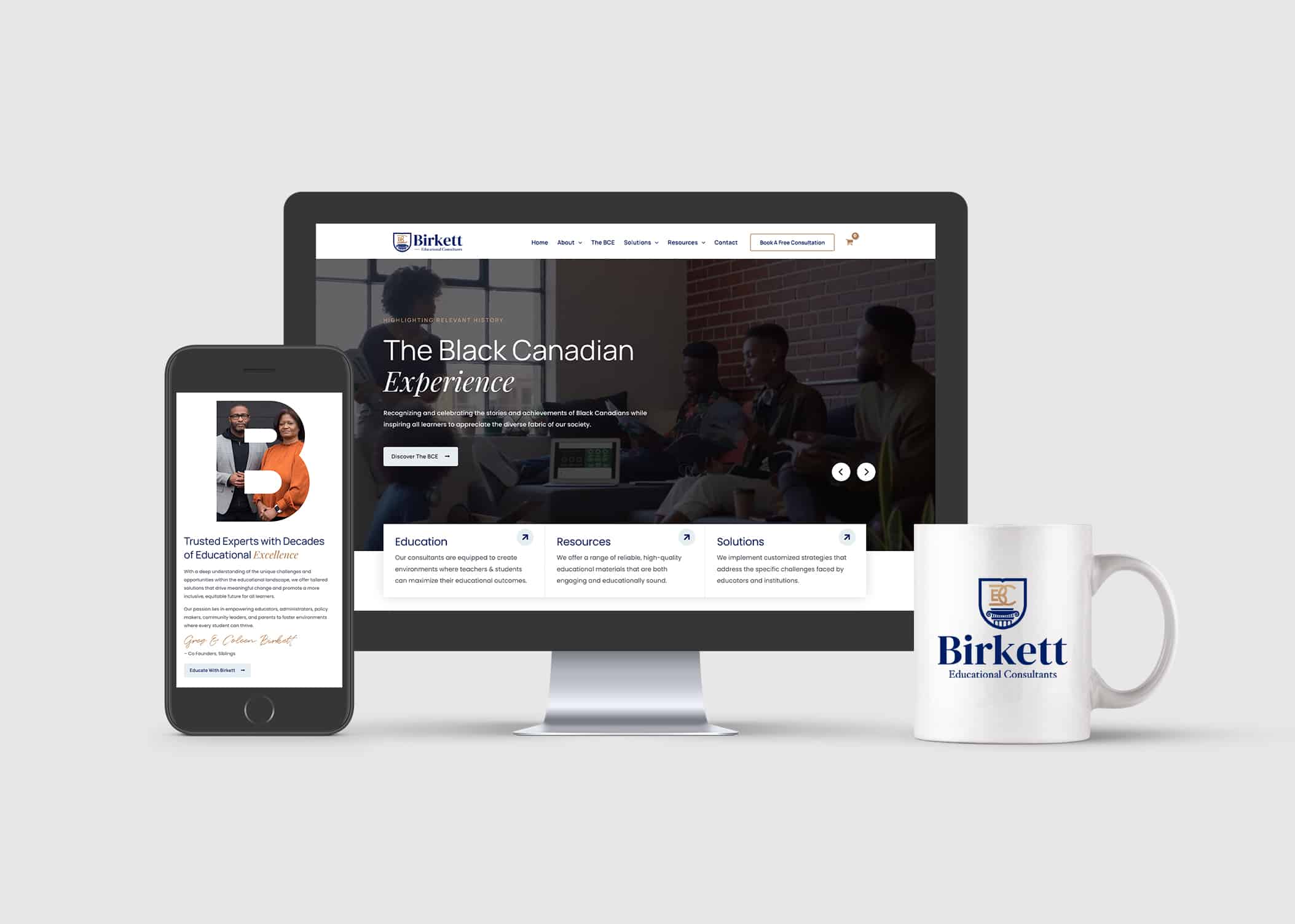Click the Home menu item
Viewport: 1295px width, 924px height.
click(540, 242)
